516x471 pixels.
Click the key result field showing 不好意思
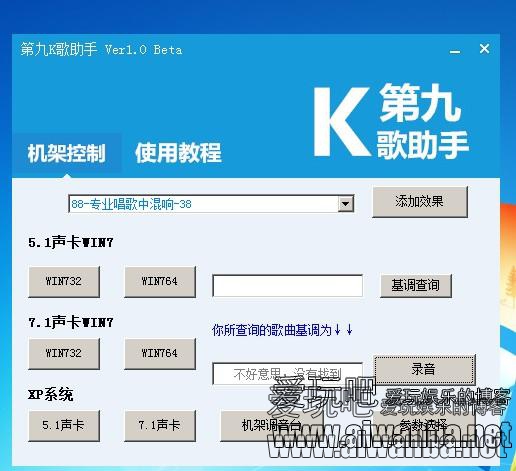click(x=287, y=374)
